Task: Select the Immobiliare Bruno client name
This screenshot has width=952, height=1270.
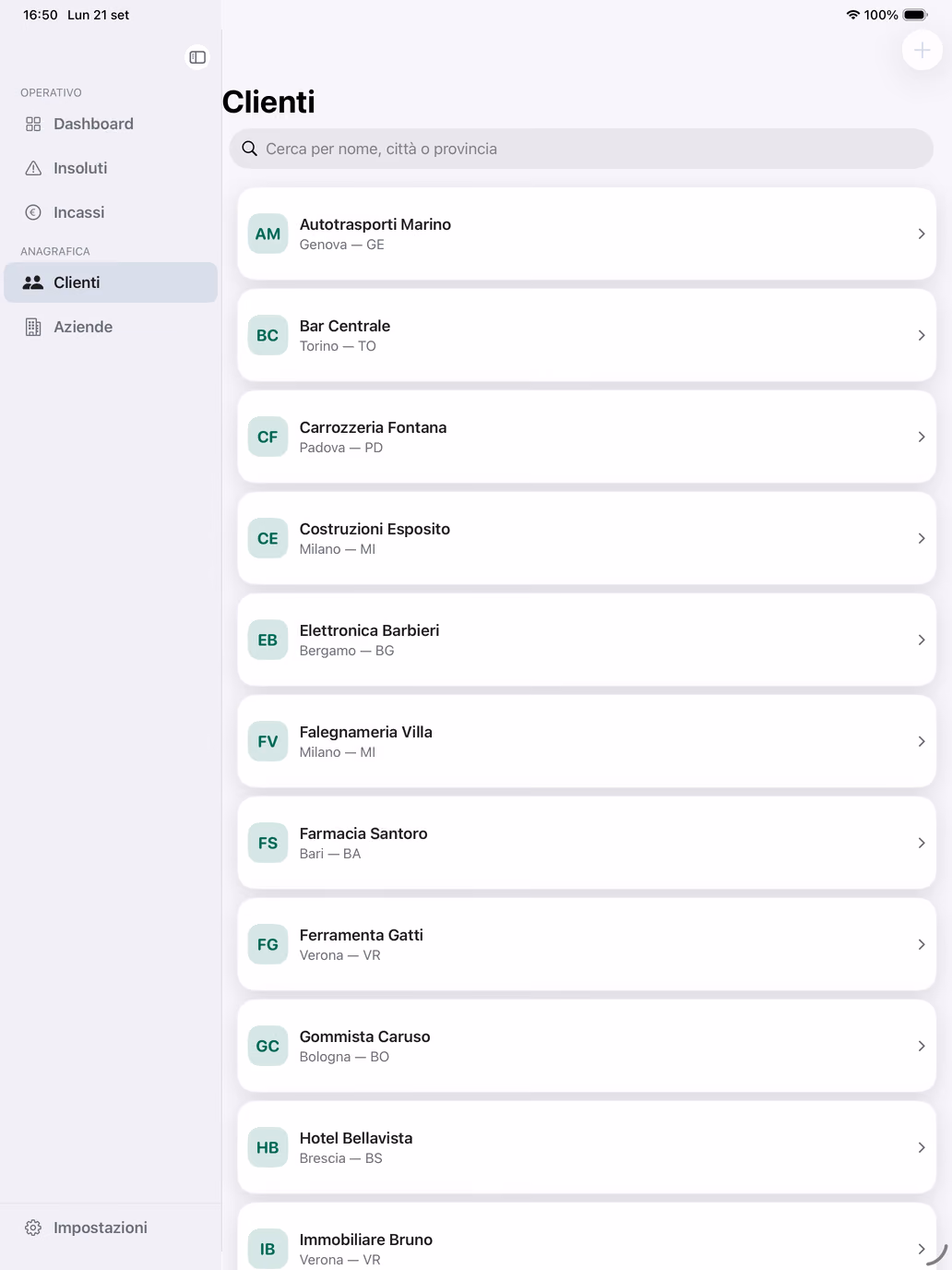Action: pos(366,1240)
